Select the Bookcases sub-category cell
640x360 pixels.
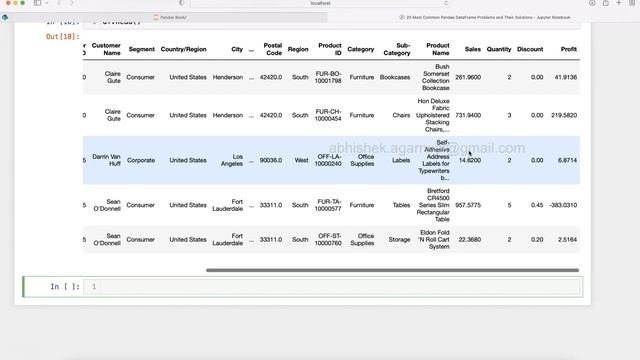pos(395,77)
